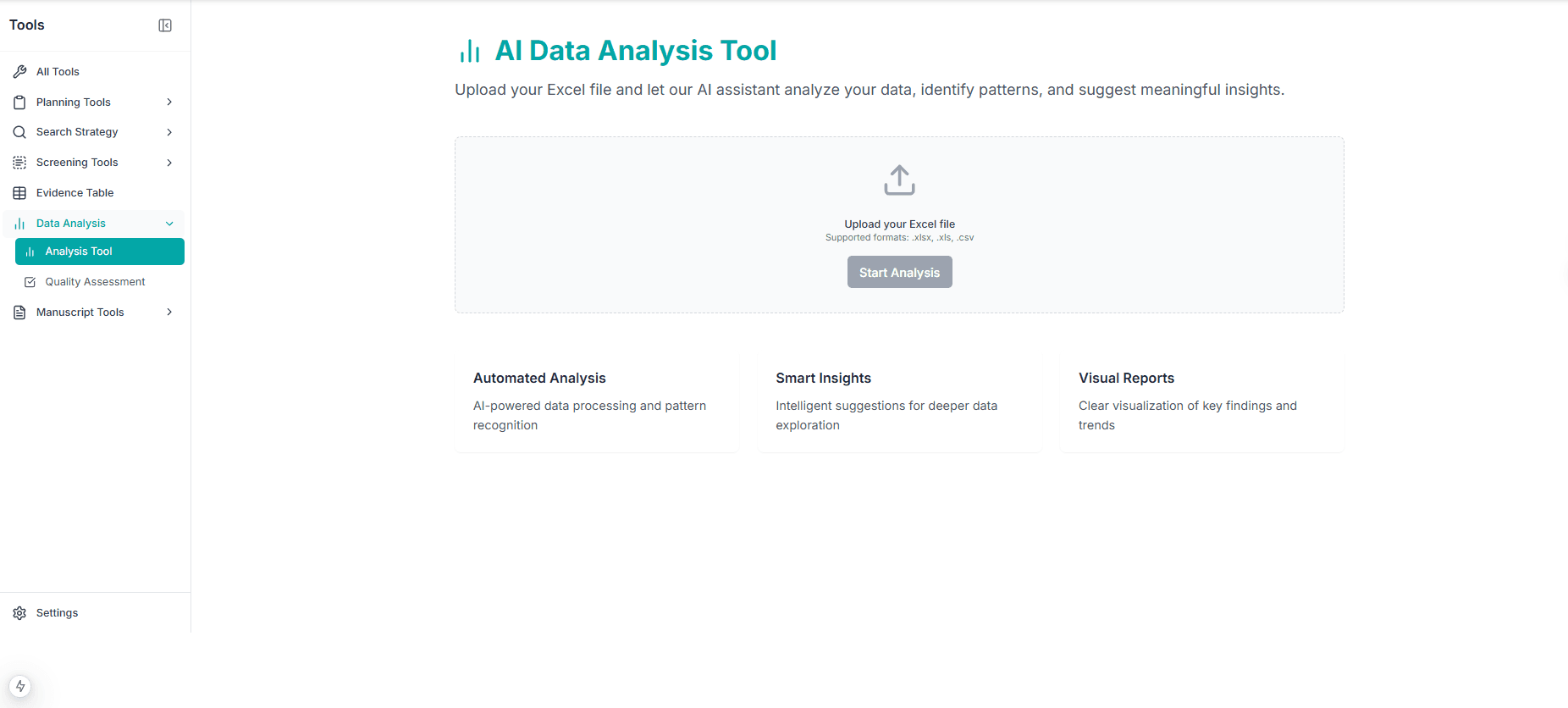Click the 'Screening Tools' label
Image resolution: width=1568 pixels, height=708 pixels.
tap(77, 163)
